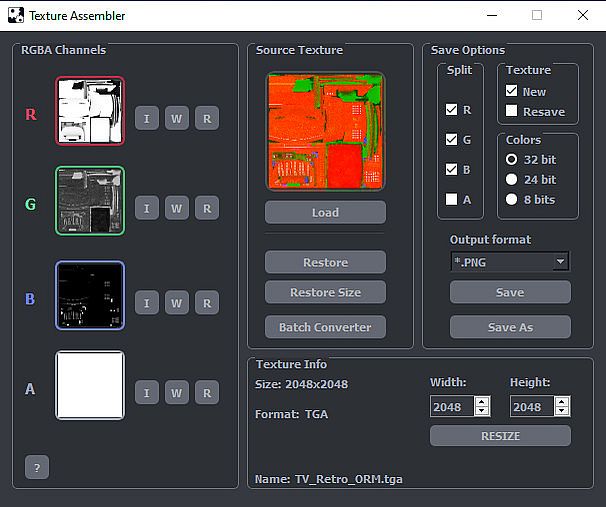The height and width of the screenshot is (507, 606).
Task: Click the Source Texture preview image
Action: click(x=325, y=131)
